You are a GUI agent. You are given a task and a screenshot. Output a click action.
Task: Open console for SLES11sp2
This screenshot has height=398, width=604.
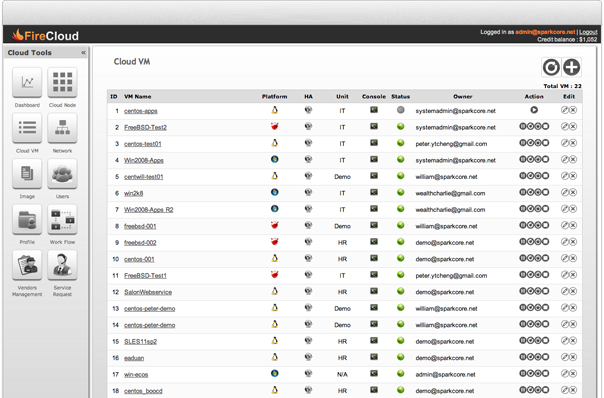click(x=374, y=341)
